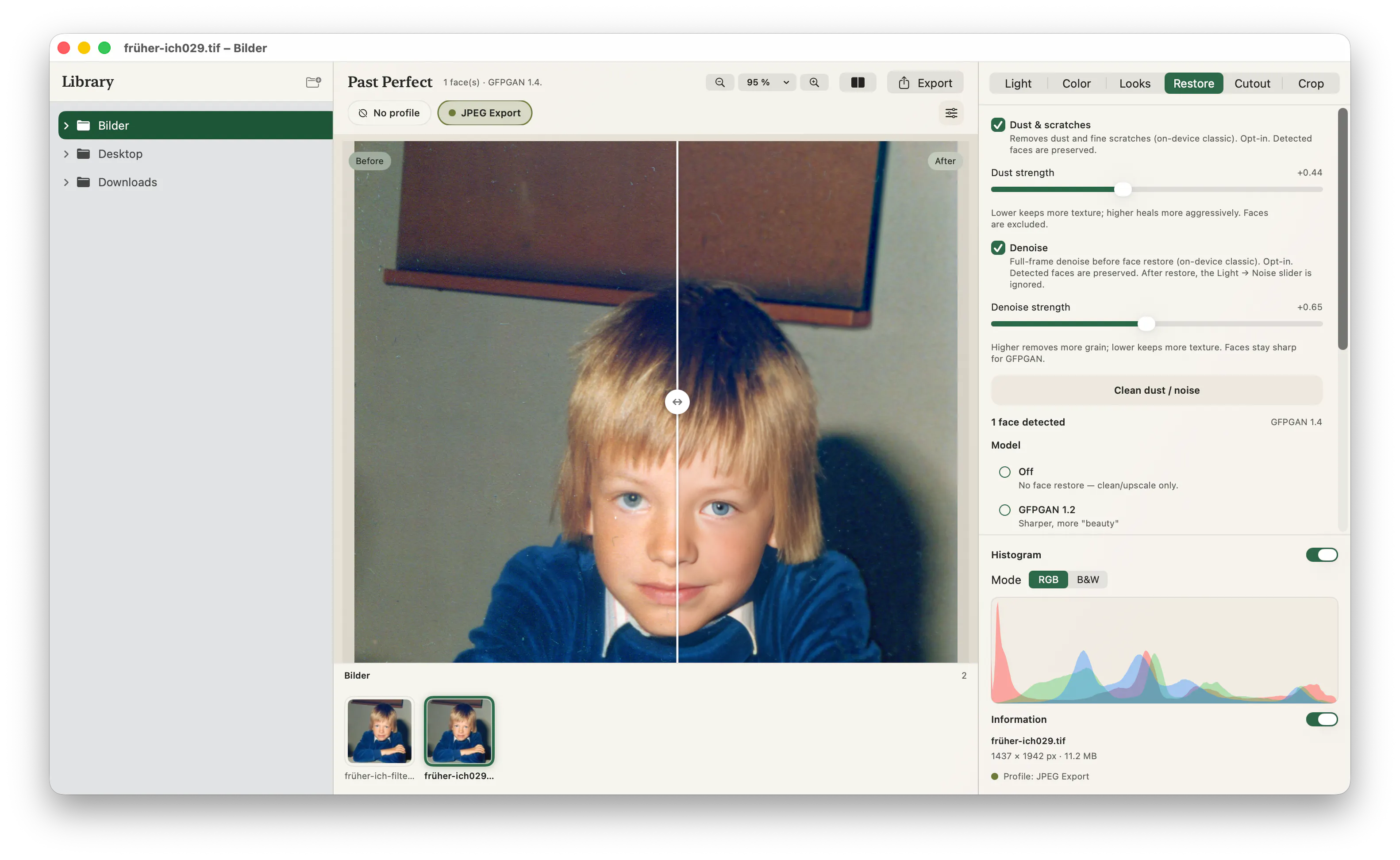This screenshot has width=1400, height=860.
Task: Select the Restore tab
Action: [1193, 84]
